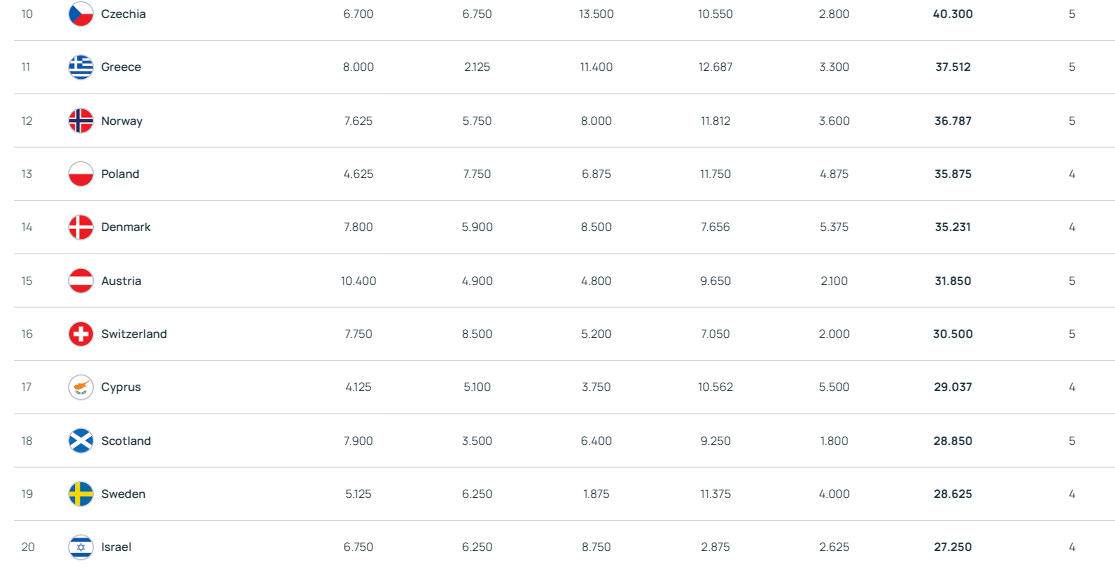This screenshot has width=1115, height=571.
Task: Click the Greece flag icon
Action: [x=81, y=67]
